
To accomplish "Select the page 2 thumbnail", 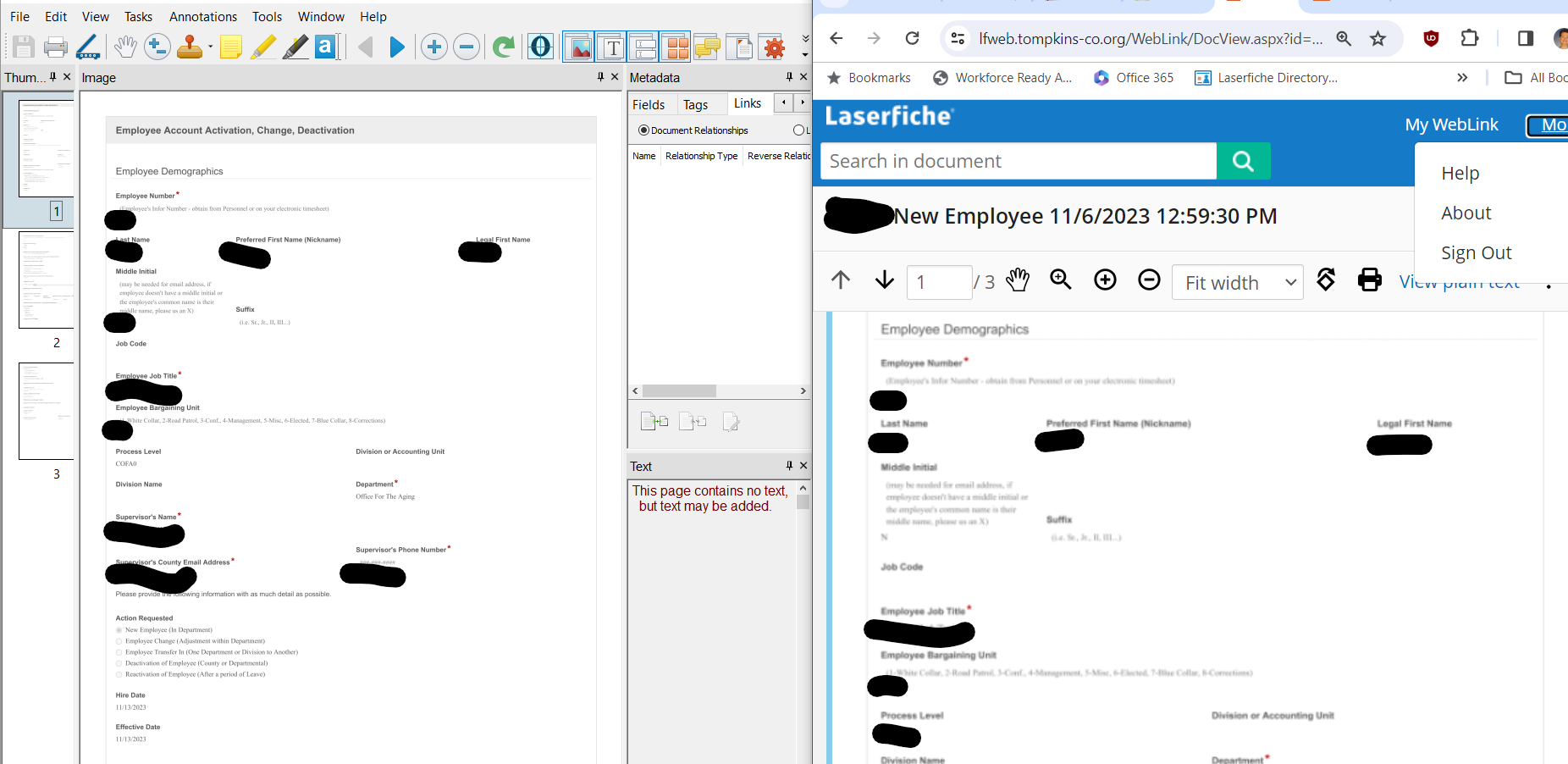I will pos(47,280).
